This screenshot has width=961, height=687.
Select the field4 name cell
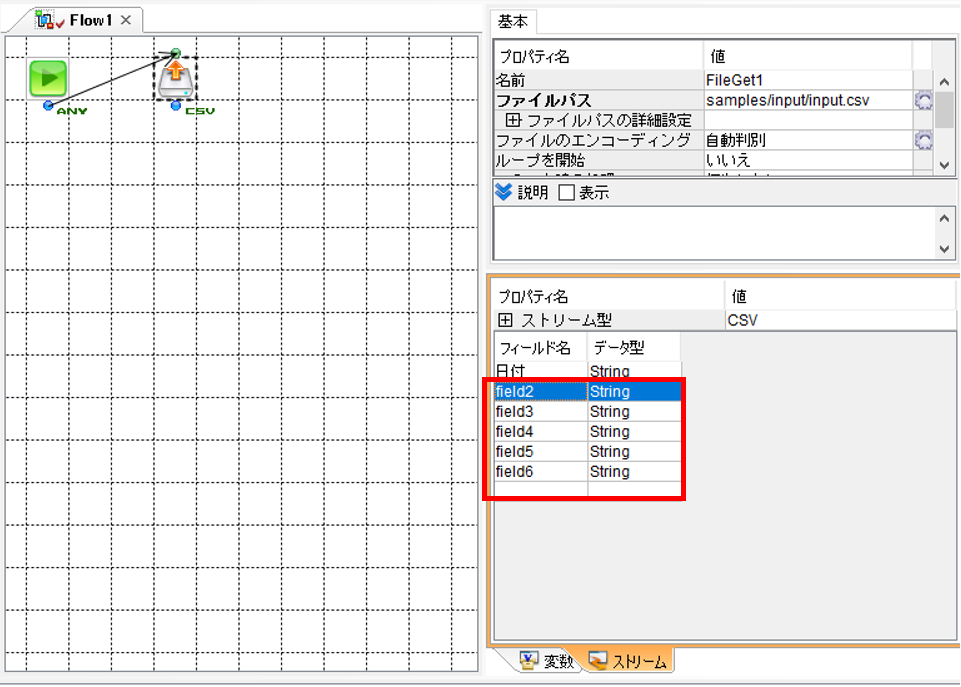click(x=541, y=432)
